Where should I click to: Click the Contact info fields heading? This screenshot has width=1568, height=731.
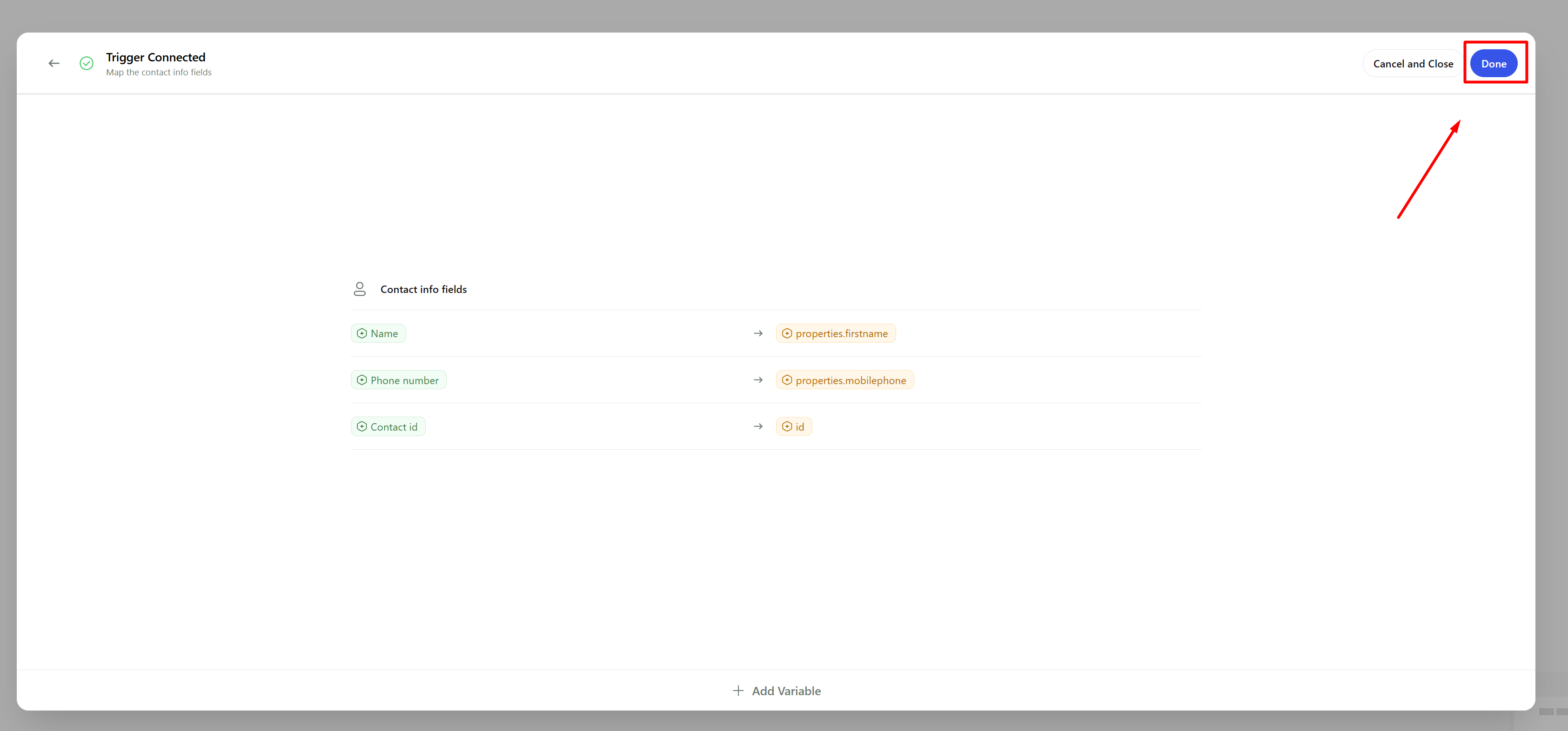[x=423, y=290]
